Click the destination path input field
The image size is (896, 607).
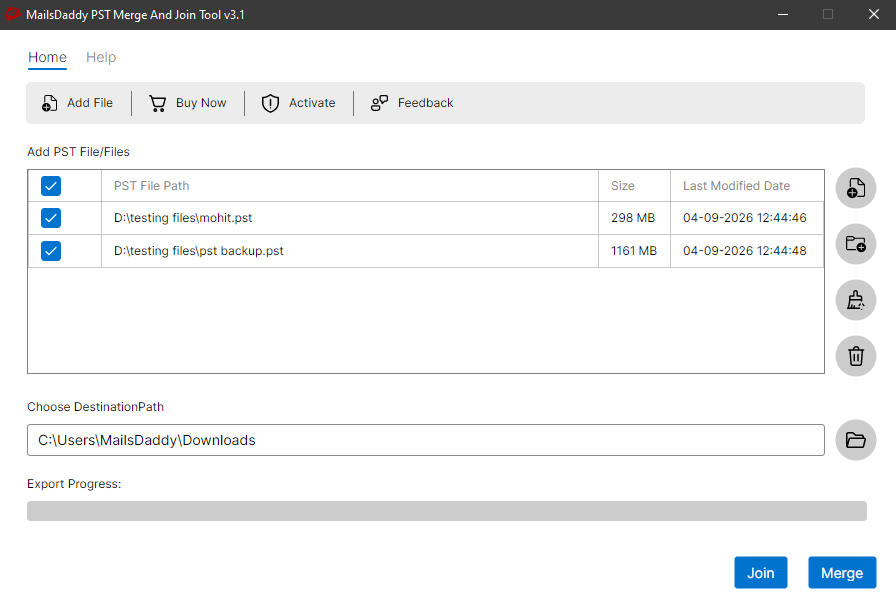tap(426, 440)
